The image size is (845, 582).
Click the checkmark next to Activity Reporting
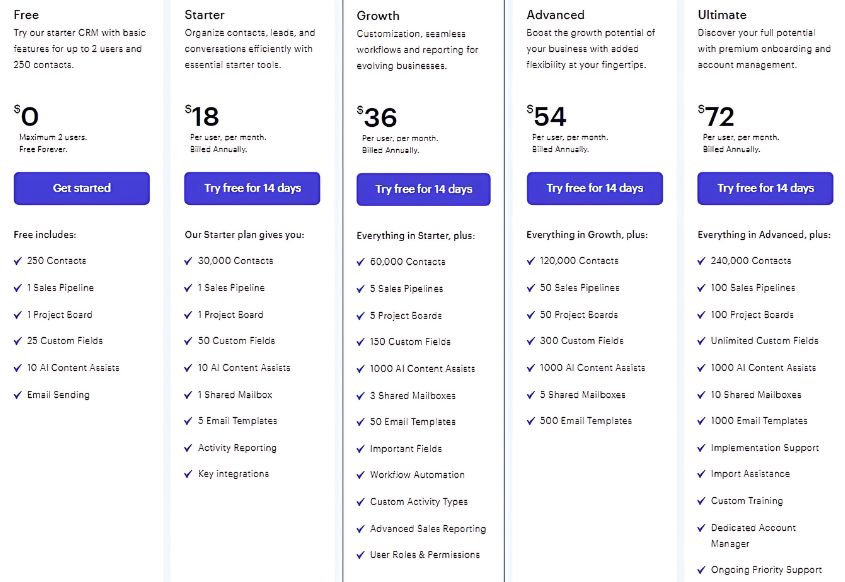(x=189, y=448)
